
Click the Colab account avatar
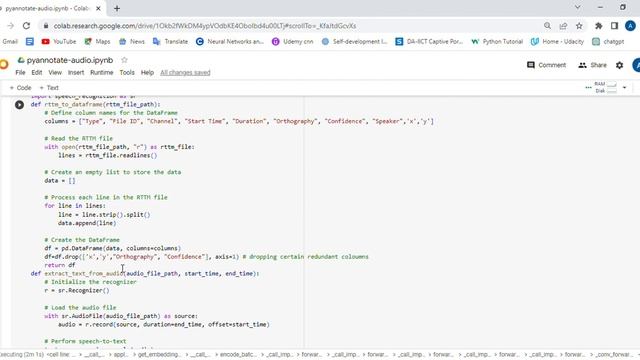tap(636, 65)
